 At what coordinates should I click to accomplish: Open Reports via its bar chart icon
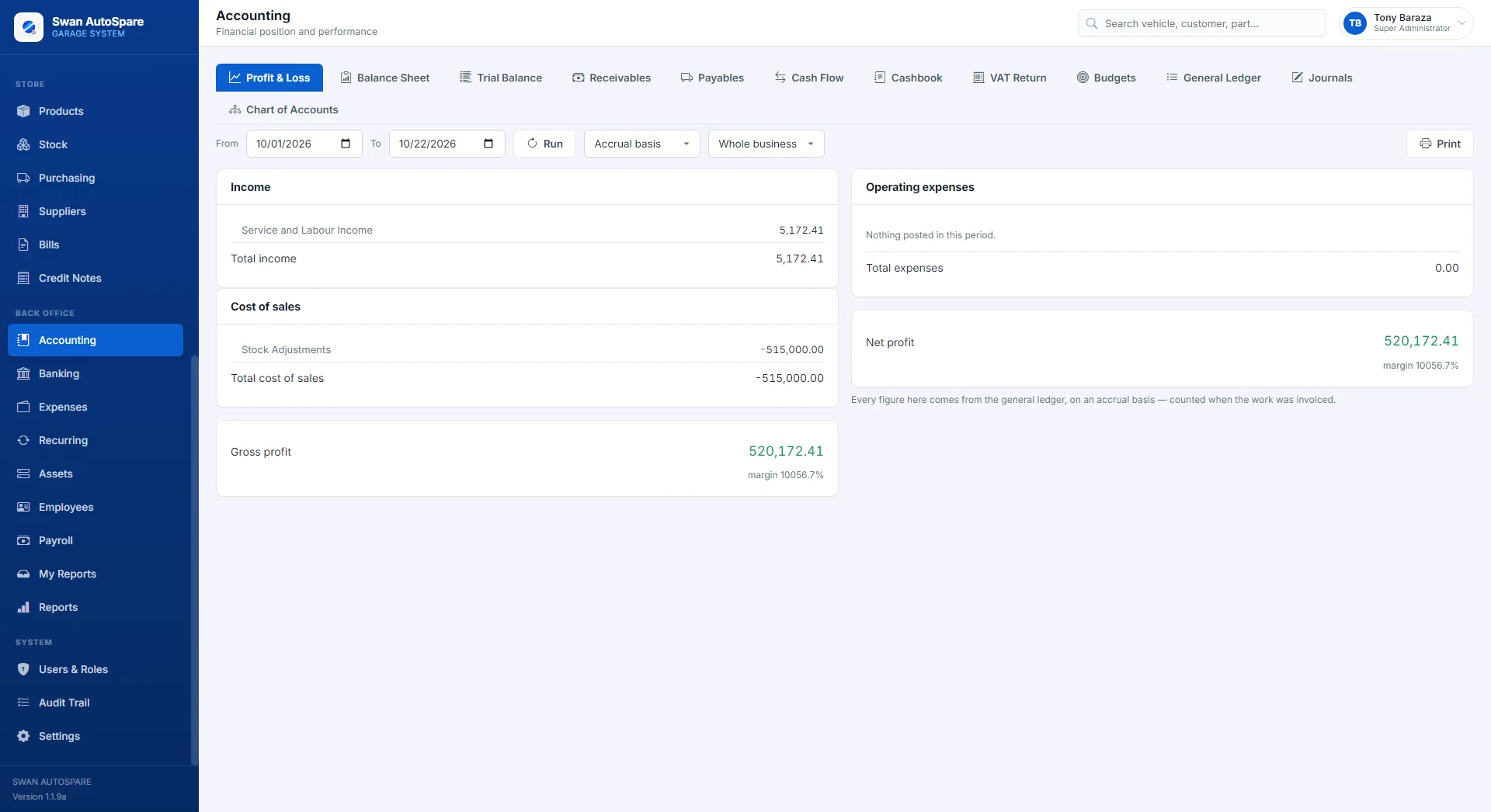[23, 607]
